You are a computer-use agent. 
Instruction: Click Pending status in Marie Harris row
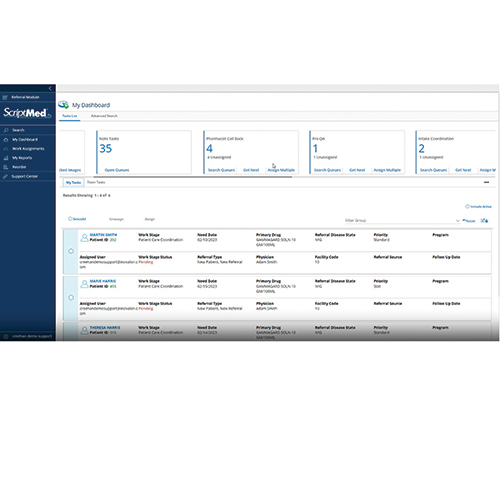click(x=146, y=308)
